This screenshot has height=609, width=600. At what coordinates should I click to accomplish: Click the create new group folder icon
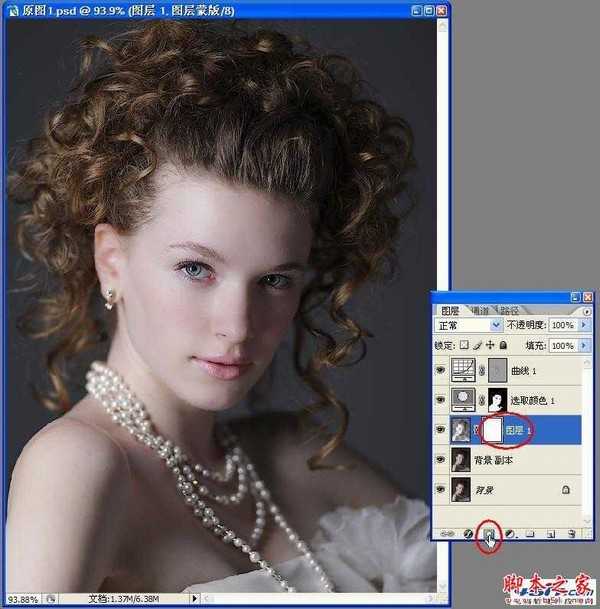tap(530, 534)
